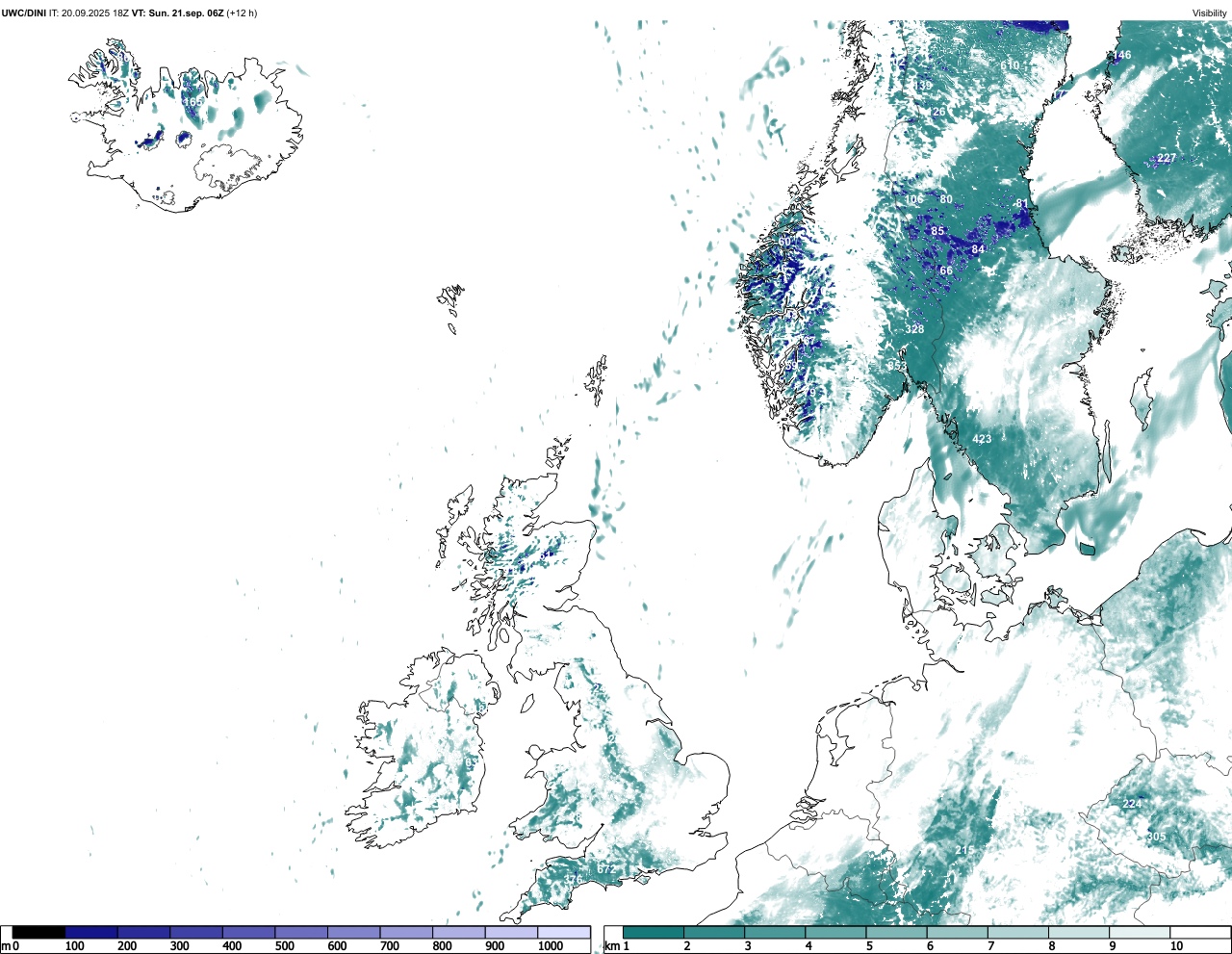Viewport: 1232px width, 954px height.
Task: Select the 7–8 km pale teal legend block
Action: pyautogui.click(x=1018, y=932)
